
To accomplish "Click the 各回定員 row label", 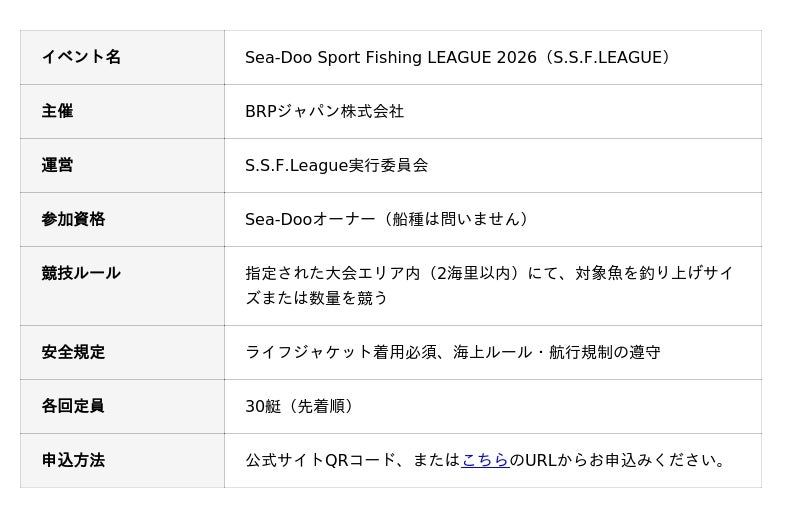I will tap(73, 406).
